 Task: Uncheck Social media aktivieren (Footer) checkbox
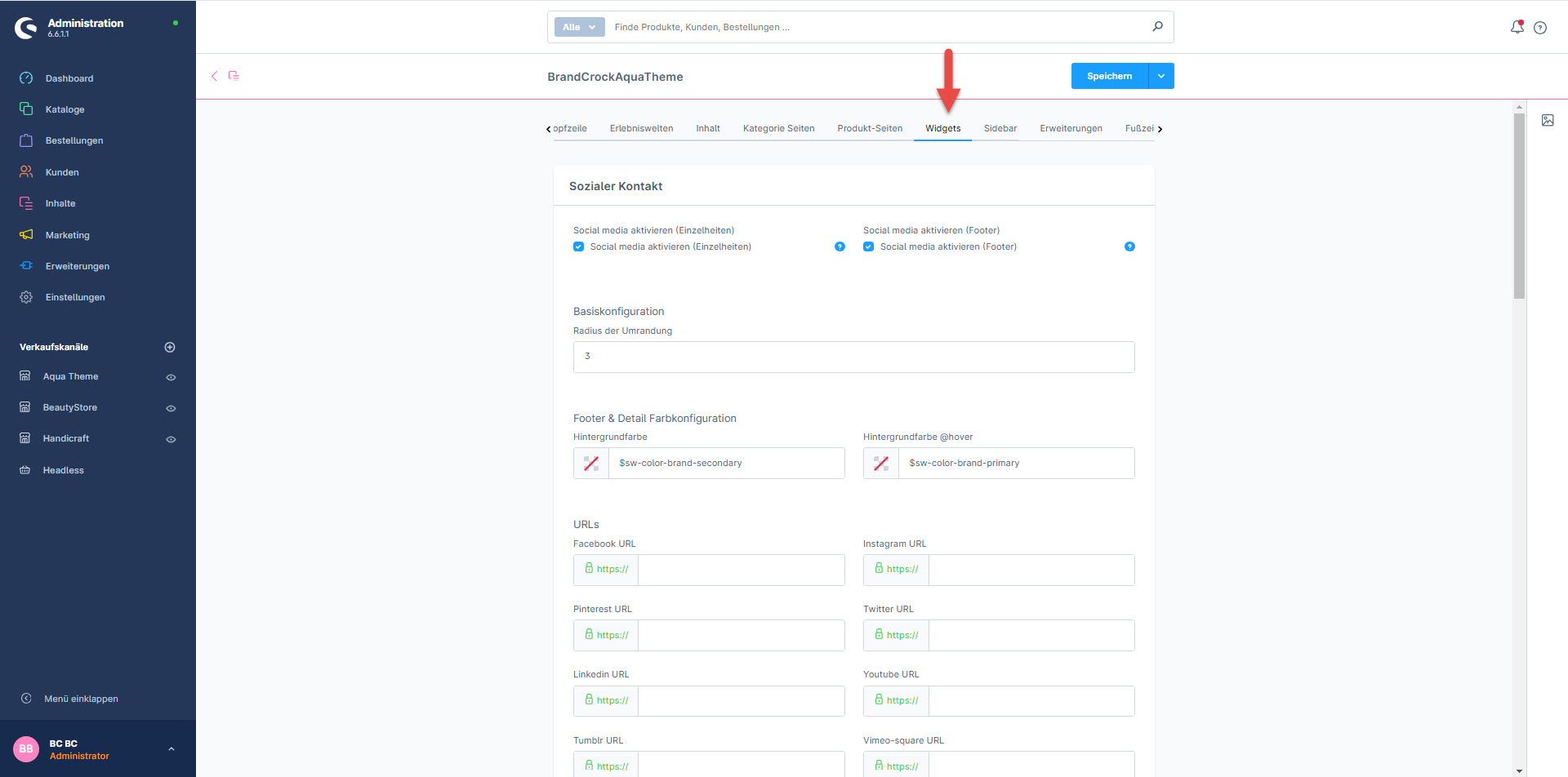click(869, 246)
